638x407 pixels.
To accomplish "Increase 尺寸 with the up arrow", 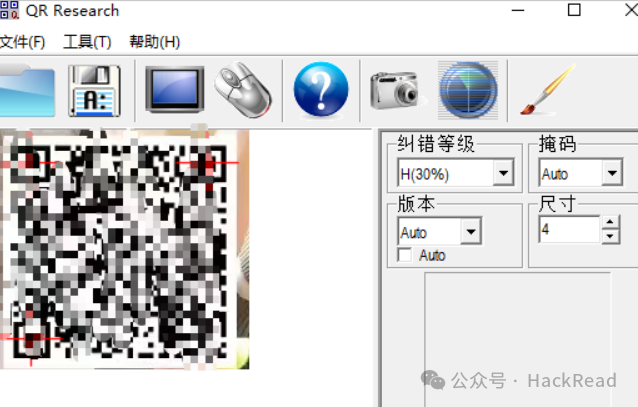I will [x=610, y=222].
